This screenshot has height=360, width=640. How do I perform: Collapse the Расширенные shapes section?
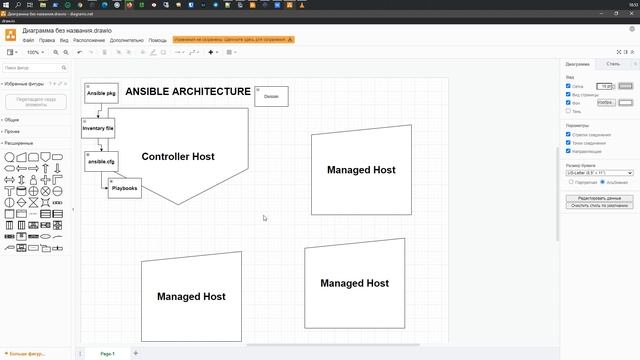(x=18, y=143)
